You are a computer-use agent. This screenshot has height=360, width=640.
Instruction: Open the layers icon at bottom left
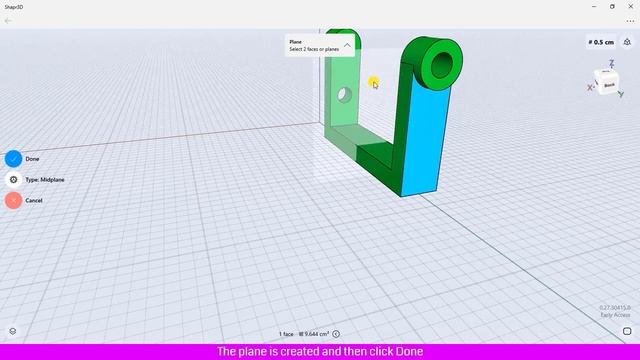pyautogui.click(x=13, y=331)
